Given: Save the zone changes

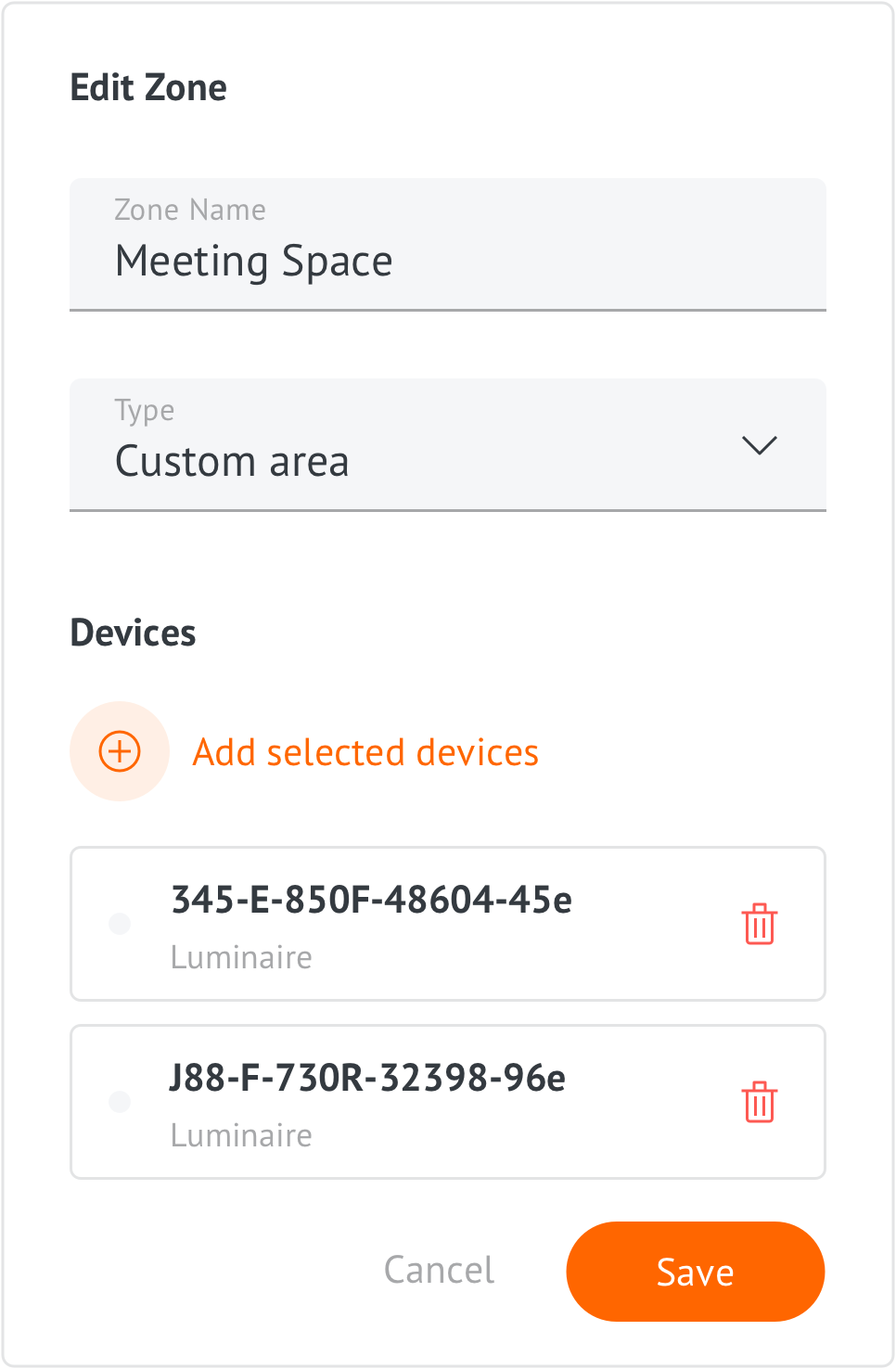Looking at the screenshot, I should (x=696, y=1272).
